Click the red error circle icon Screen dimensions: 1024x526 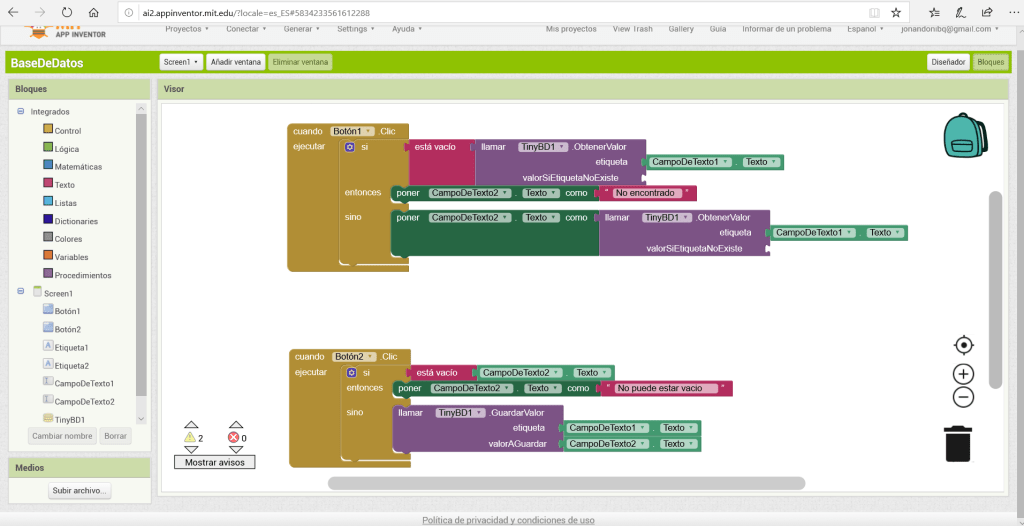coord(234,437)
